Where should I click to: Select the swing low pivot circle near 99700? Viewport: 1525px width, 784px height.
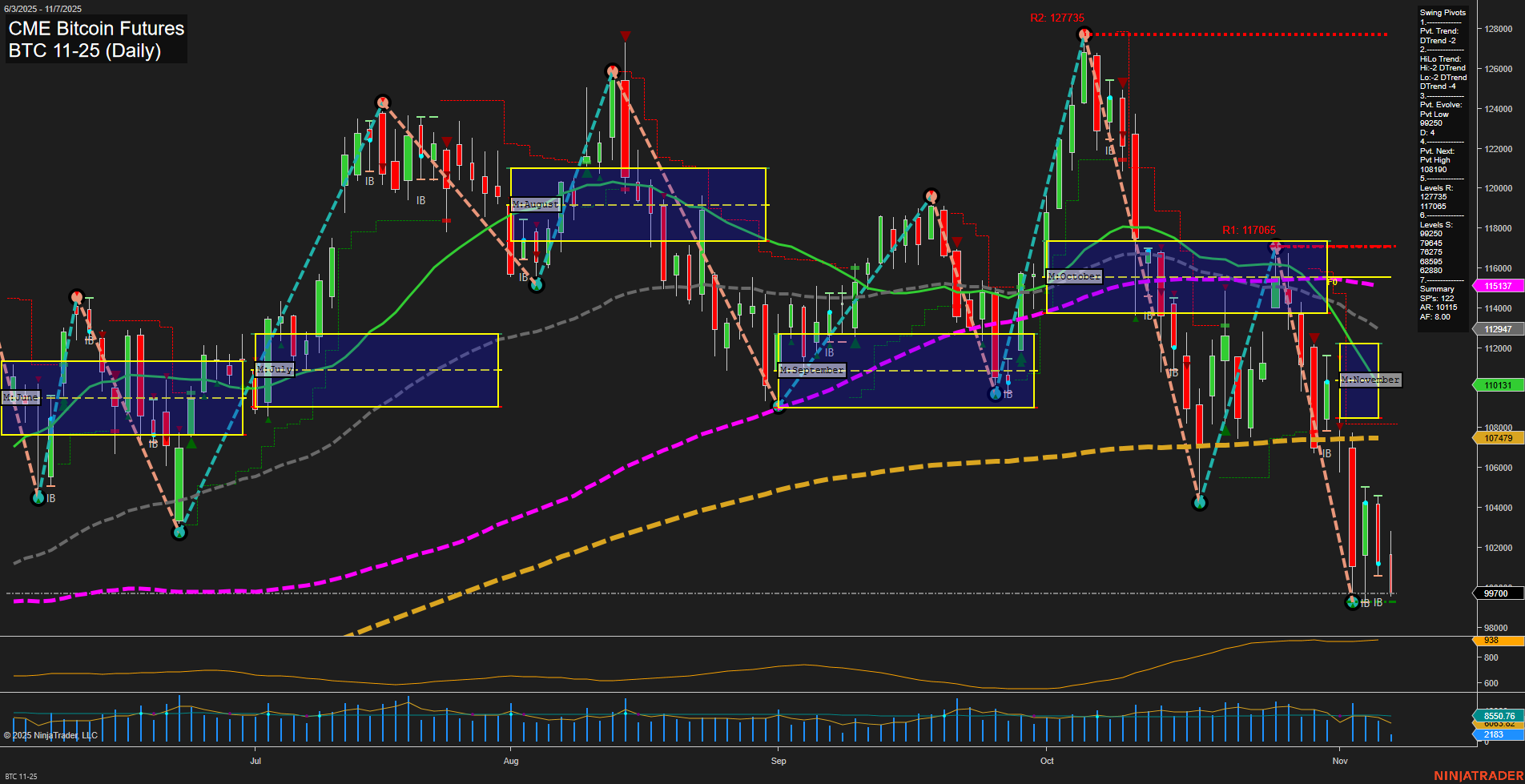tap(1353, 602)
